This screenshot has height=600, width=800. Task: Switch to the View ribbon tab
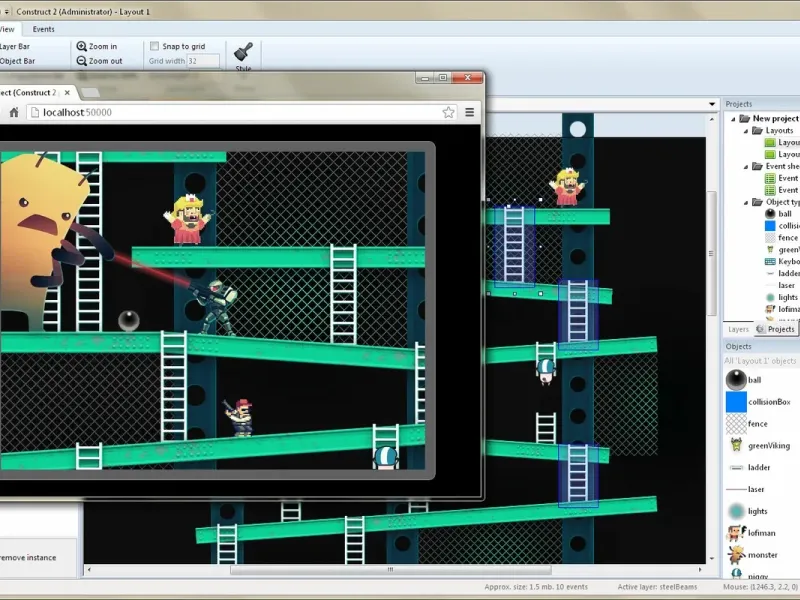7,29
